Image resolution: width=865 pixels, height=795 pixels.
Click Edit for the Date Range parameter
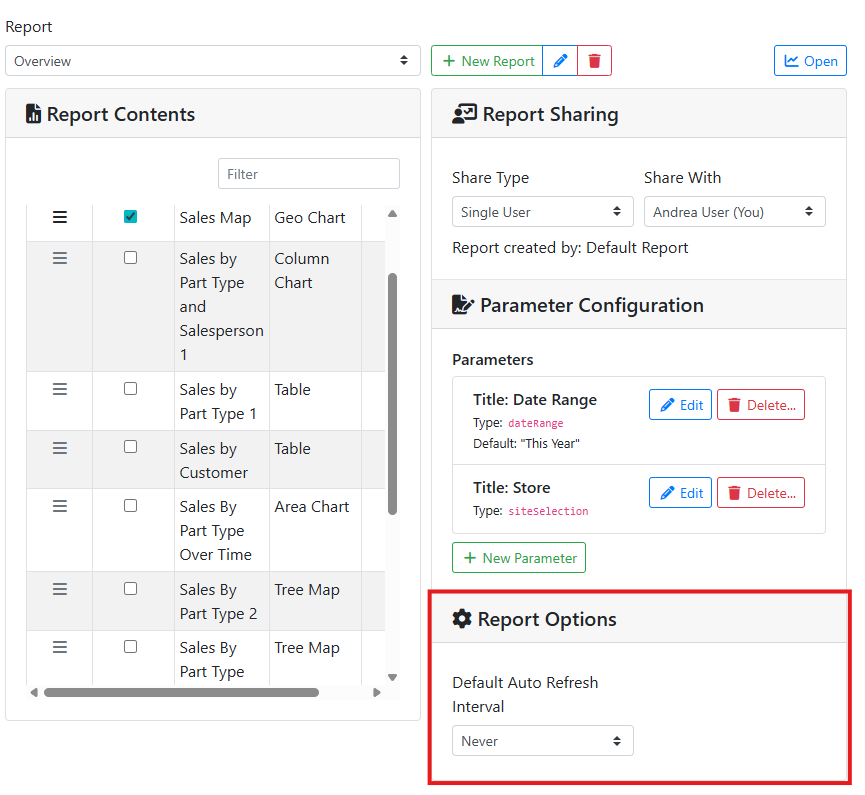(680, 405)
